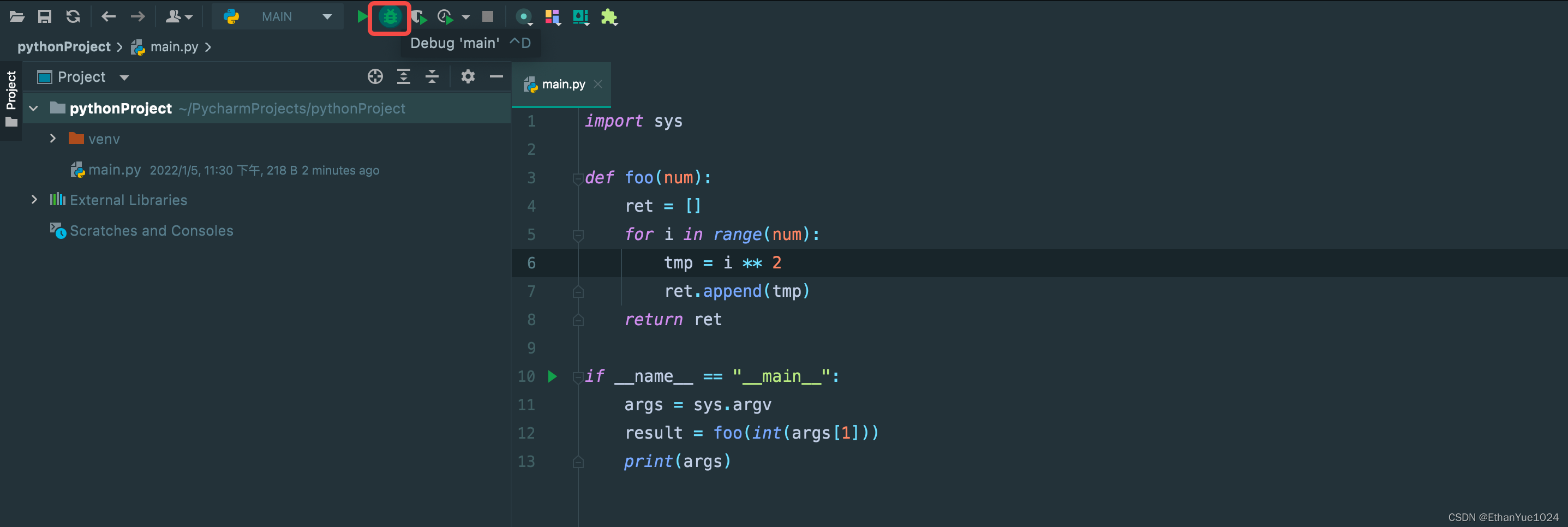
Task: Toggle the vertical Project tool window tab
Action: click(11, 99)
